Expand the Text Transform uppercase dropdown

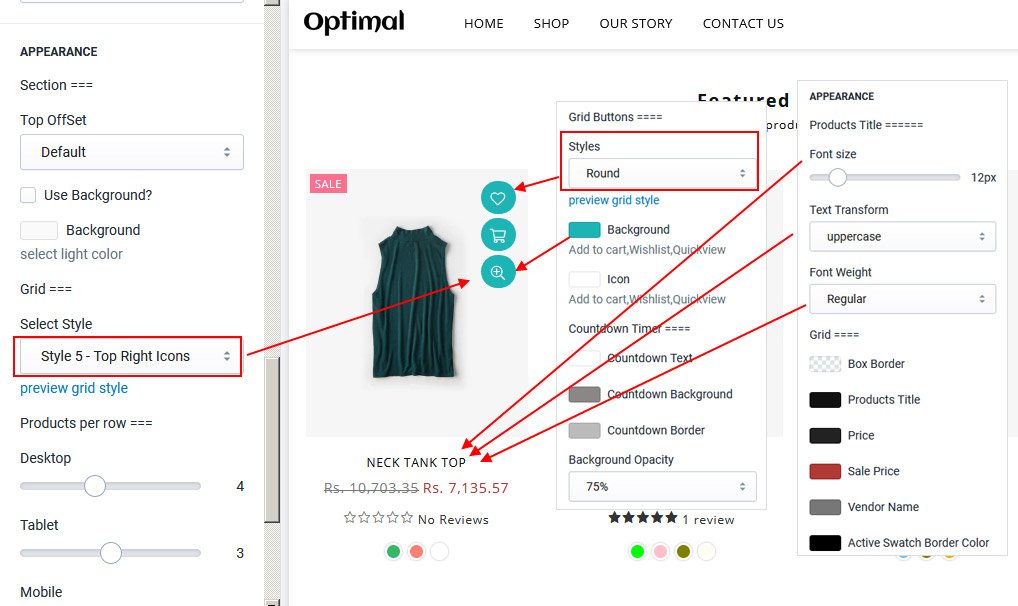(x=902, y=237)
